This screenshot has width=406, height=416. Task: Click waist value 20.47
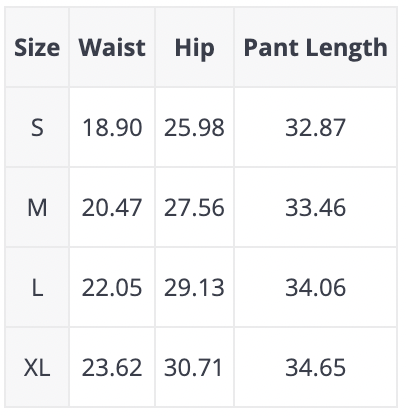click(x=112, y=208)
